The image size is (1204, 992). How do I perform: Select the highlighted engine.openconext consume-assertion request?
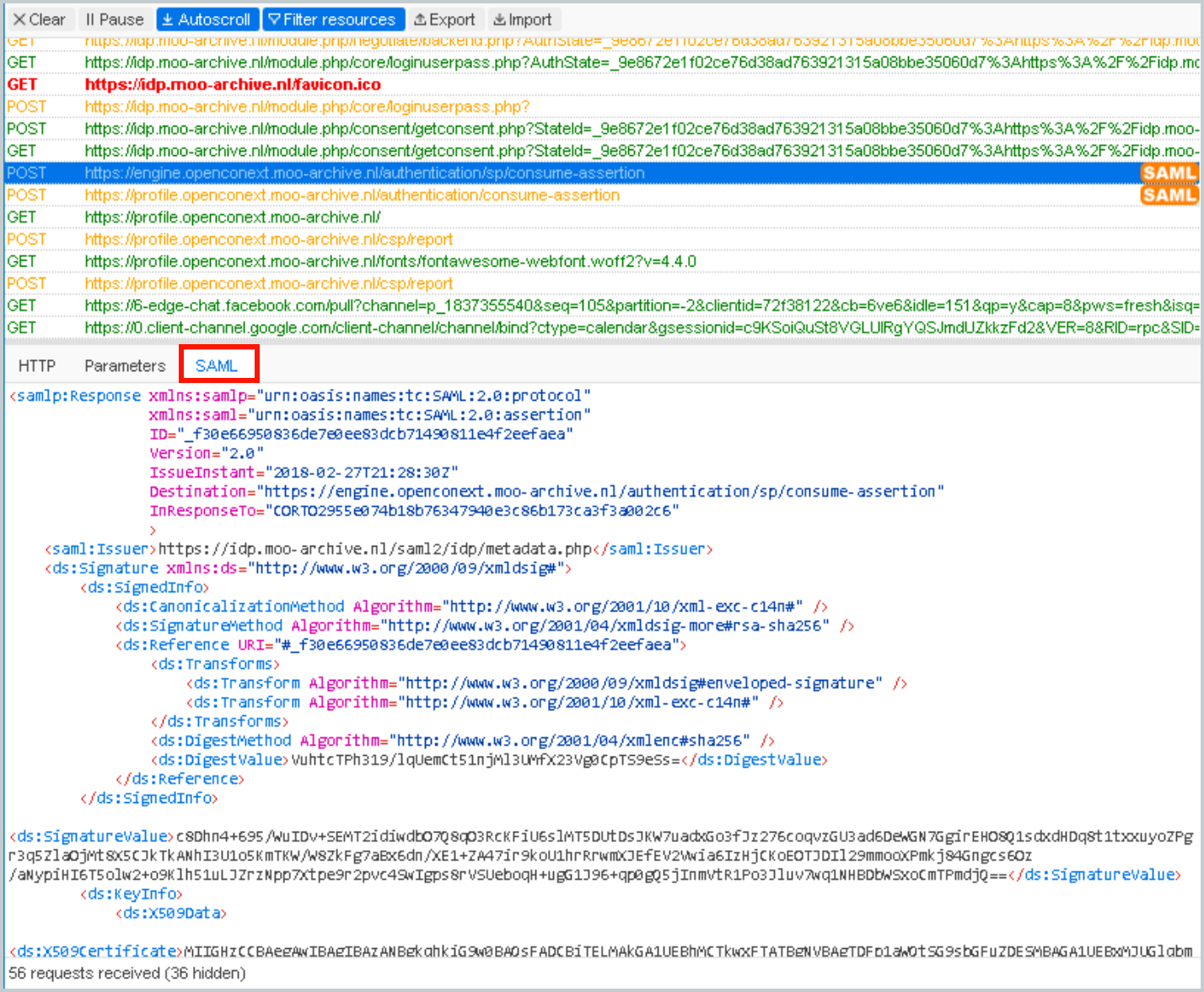[x=364, y=173]
